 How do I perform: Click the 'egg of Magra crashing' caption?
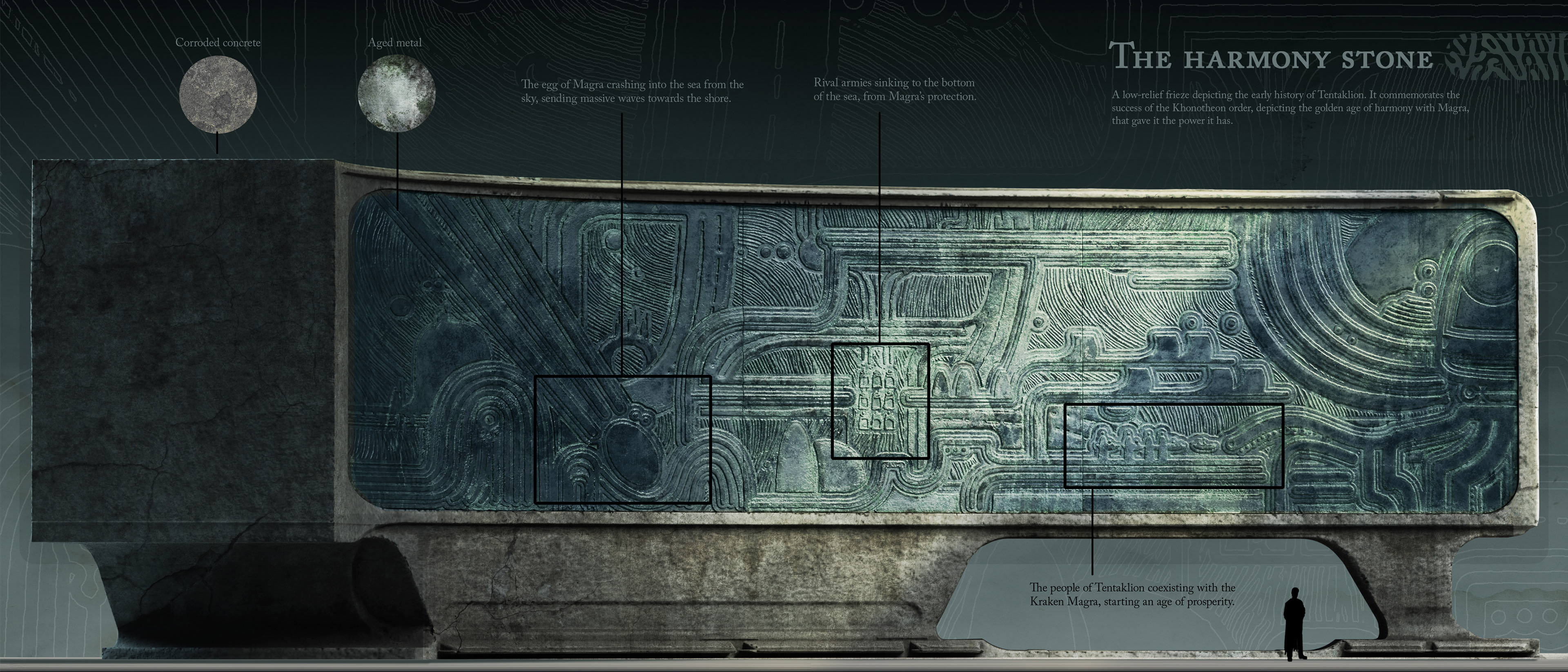[x=632, y=91]
